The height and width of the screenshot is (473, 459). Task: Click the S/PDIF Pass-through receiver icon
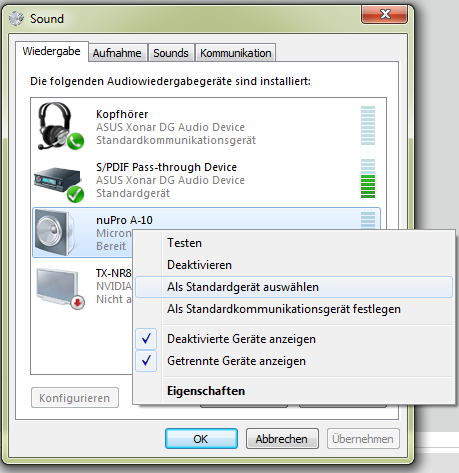click(59, 184)
